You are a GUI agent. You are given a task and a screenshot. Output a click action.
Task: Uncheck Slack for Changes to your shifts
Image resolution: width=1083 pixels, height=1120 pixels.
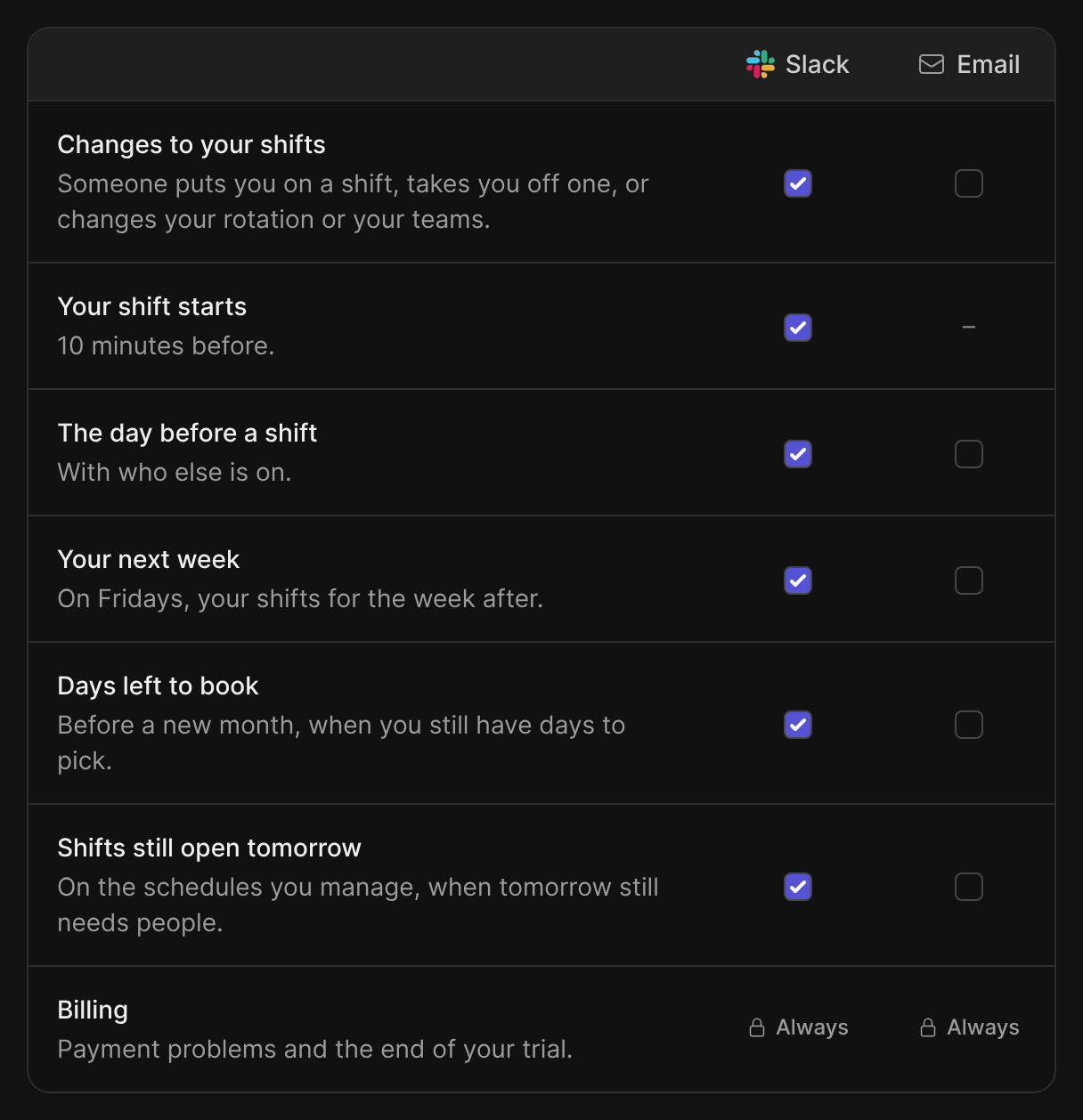tap(798, 183)
